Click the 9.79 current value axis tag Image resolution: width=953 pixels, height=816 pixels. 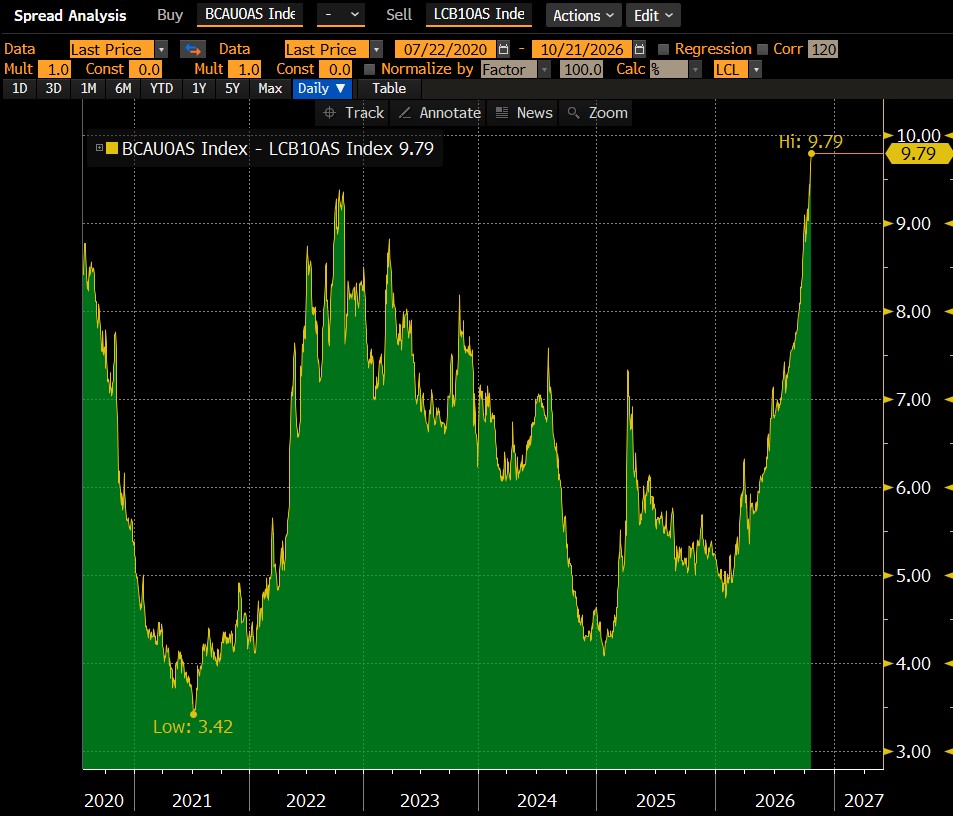tap(918, 154)
